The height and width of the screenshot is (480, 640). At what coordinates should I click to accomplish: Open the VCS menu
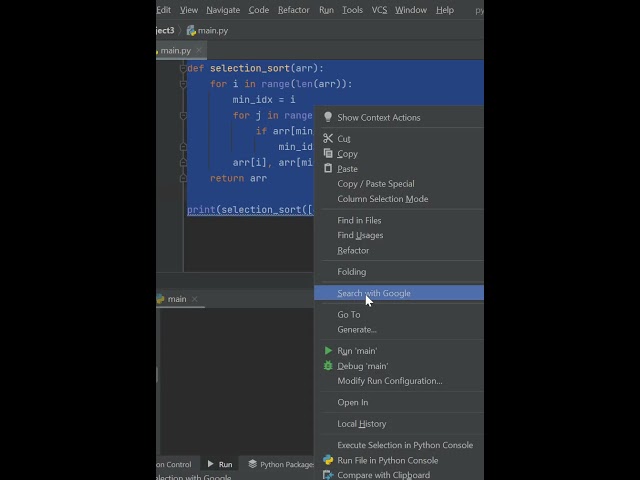pos(379,10)
